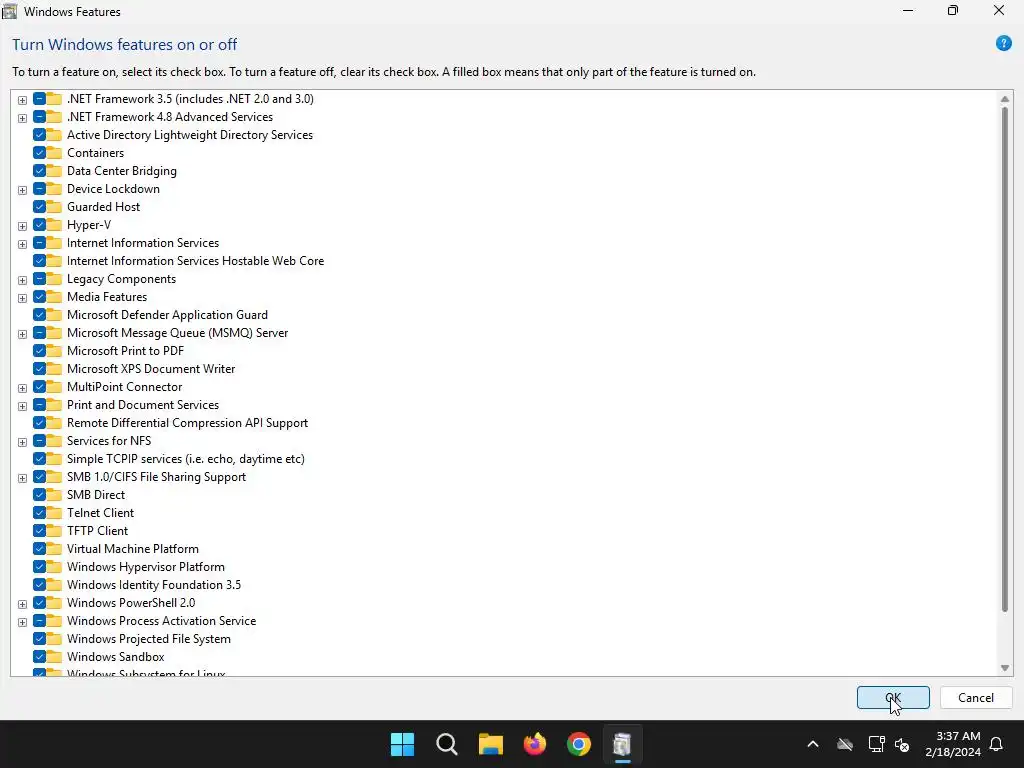Expand .NET Framework 3.5 tree node

point(22,100)
